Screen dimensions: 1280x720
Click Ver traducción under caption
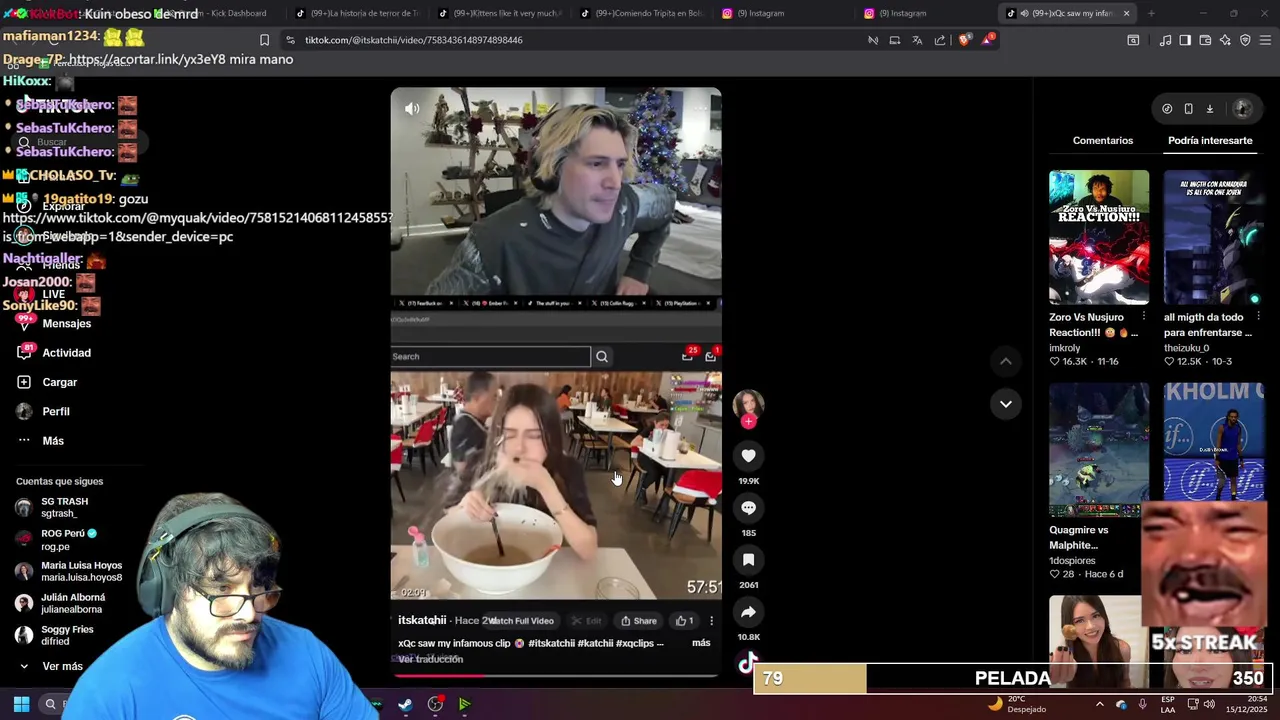430,659
